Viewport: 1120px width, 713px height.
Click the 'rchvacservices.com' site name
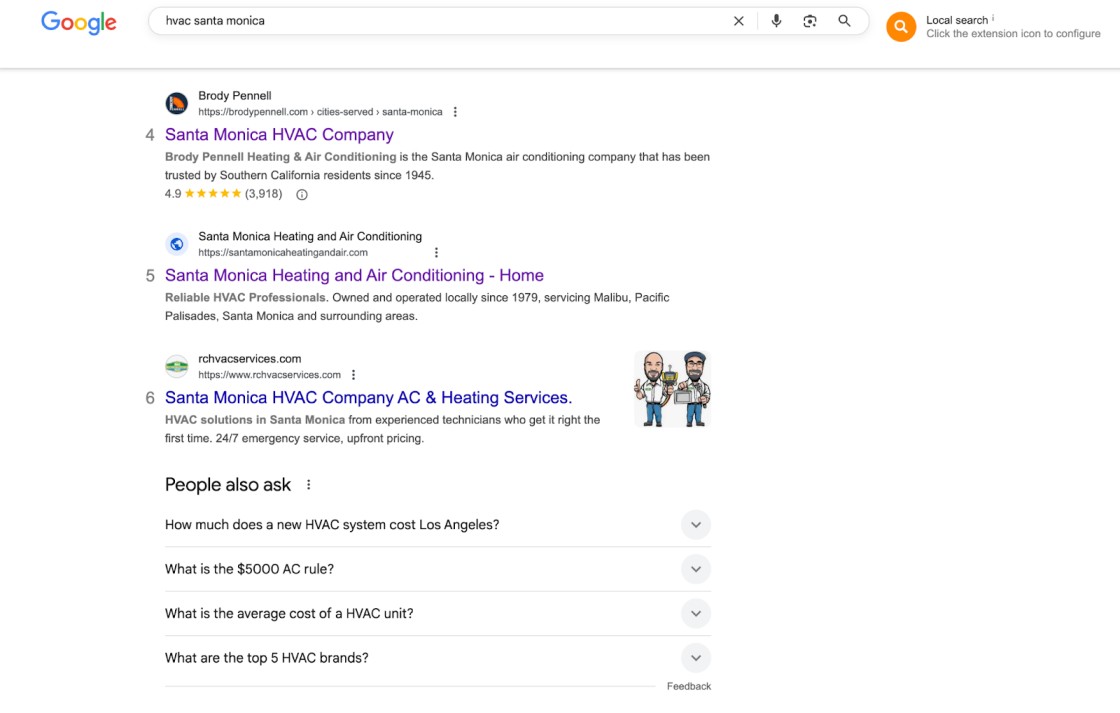(x=249, y=359)
